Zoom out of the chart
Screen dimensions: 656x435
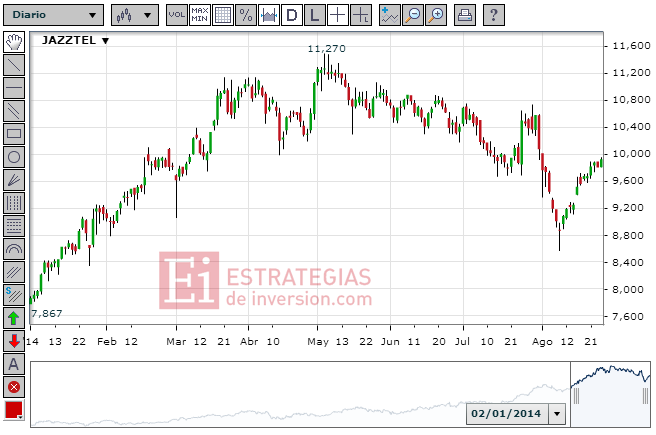413,15
